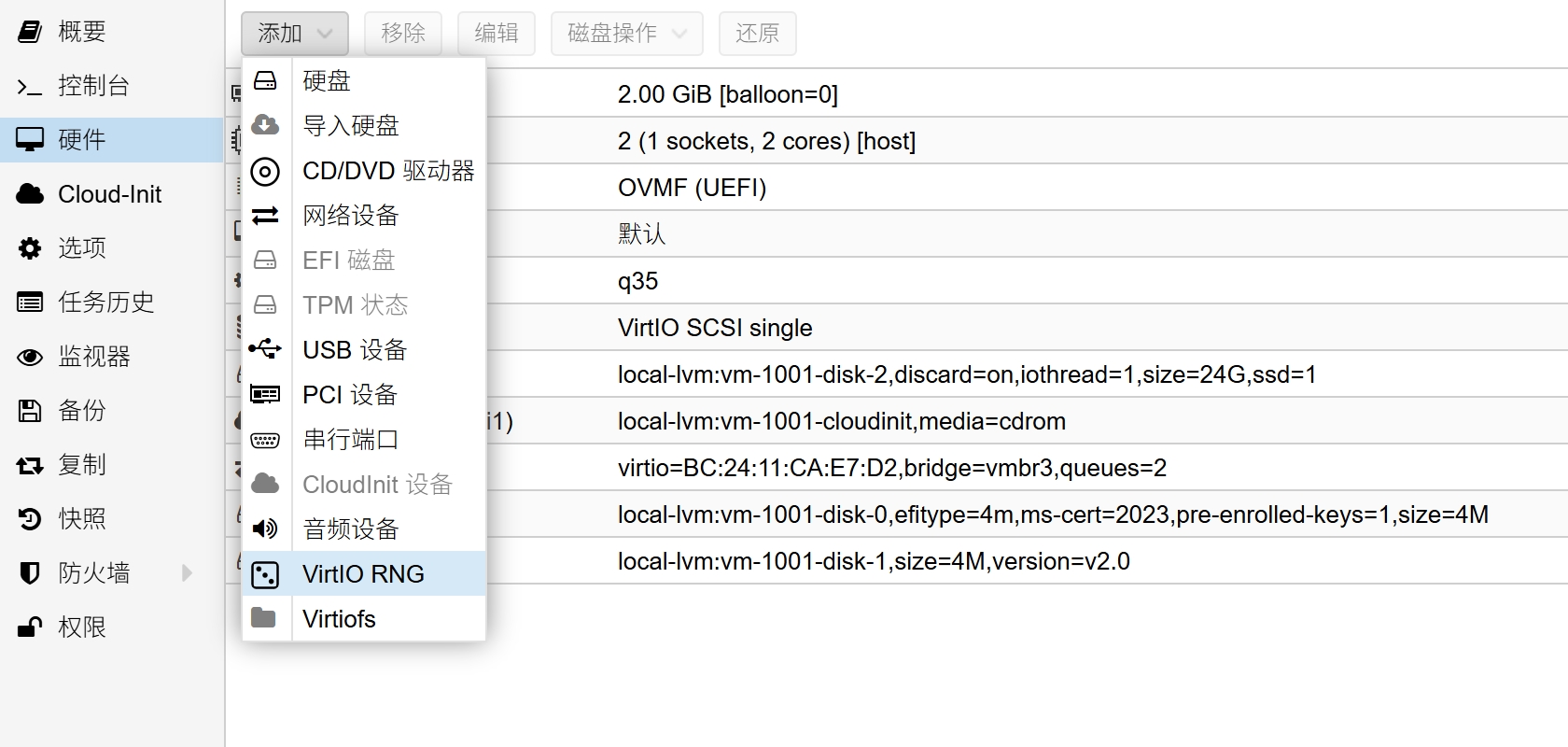1568x747 pixels.
Task: Click the import hard disk cloud icon
Action: tap(265, 125)
